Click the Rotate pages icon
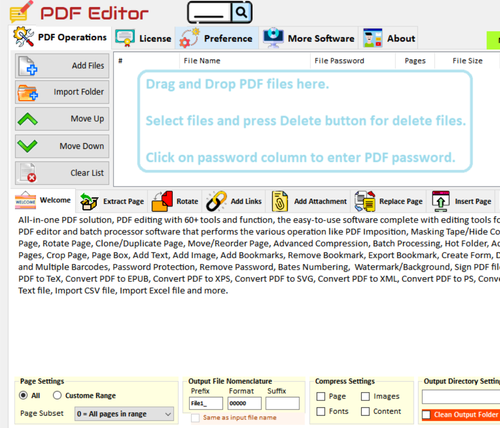 162,201
